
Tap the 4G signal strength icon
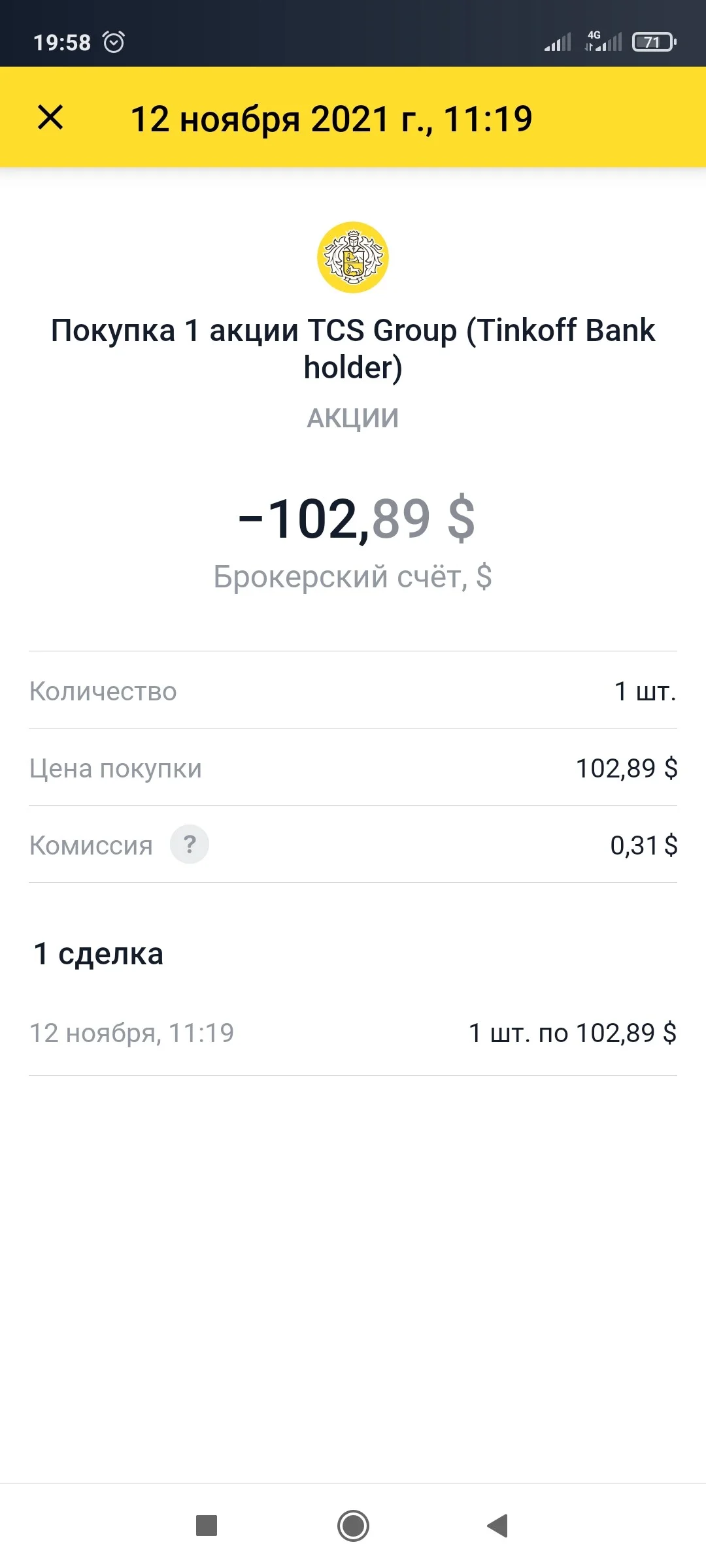603,41
